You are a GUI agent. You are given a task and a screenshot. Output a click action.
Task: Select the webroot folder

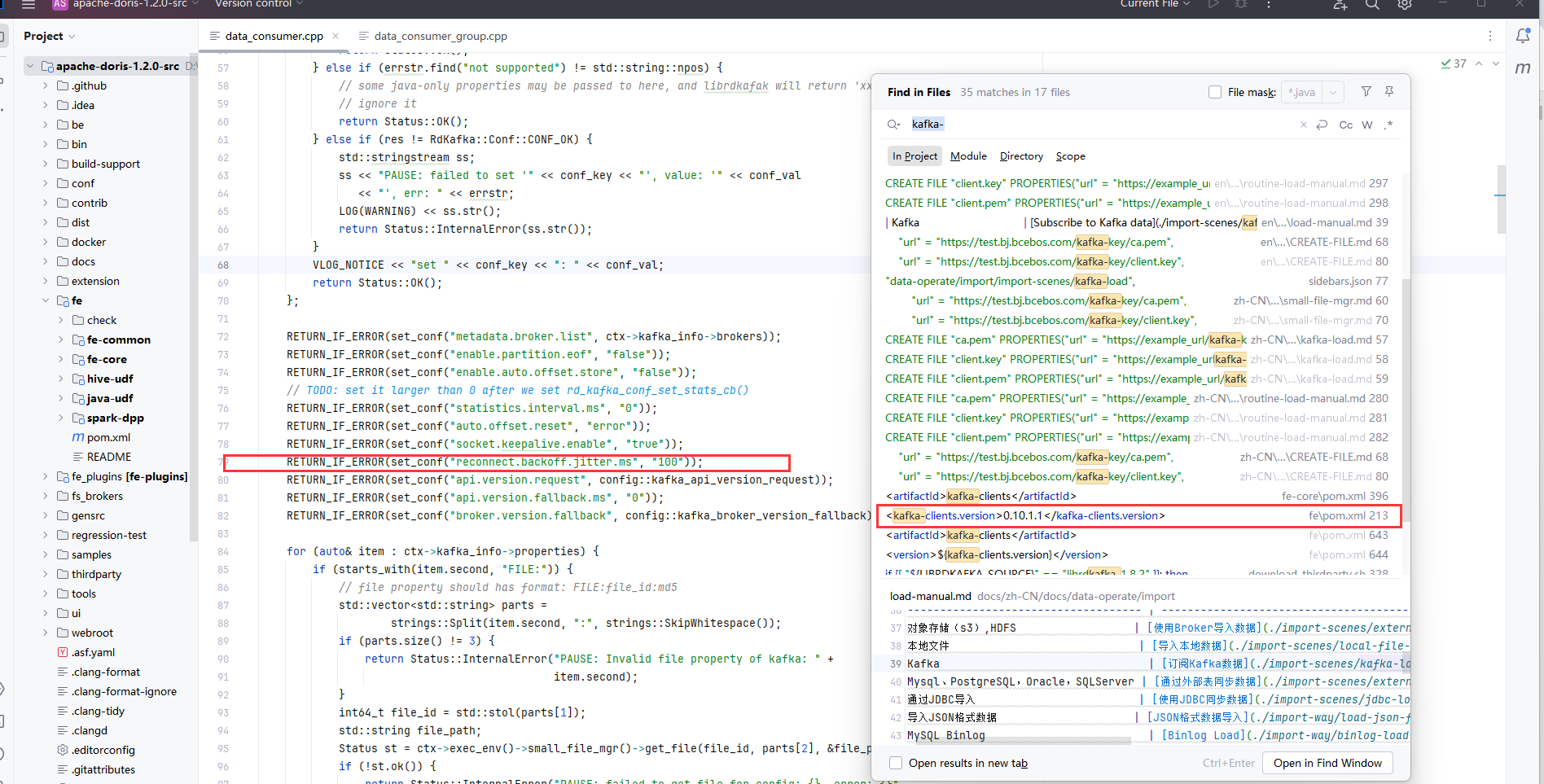92,633
